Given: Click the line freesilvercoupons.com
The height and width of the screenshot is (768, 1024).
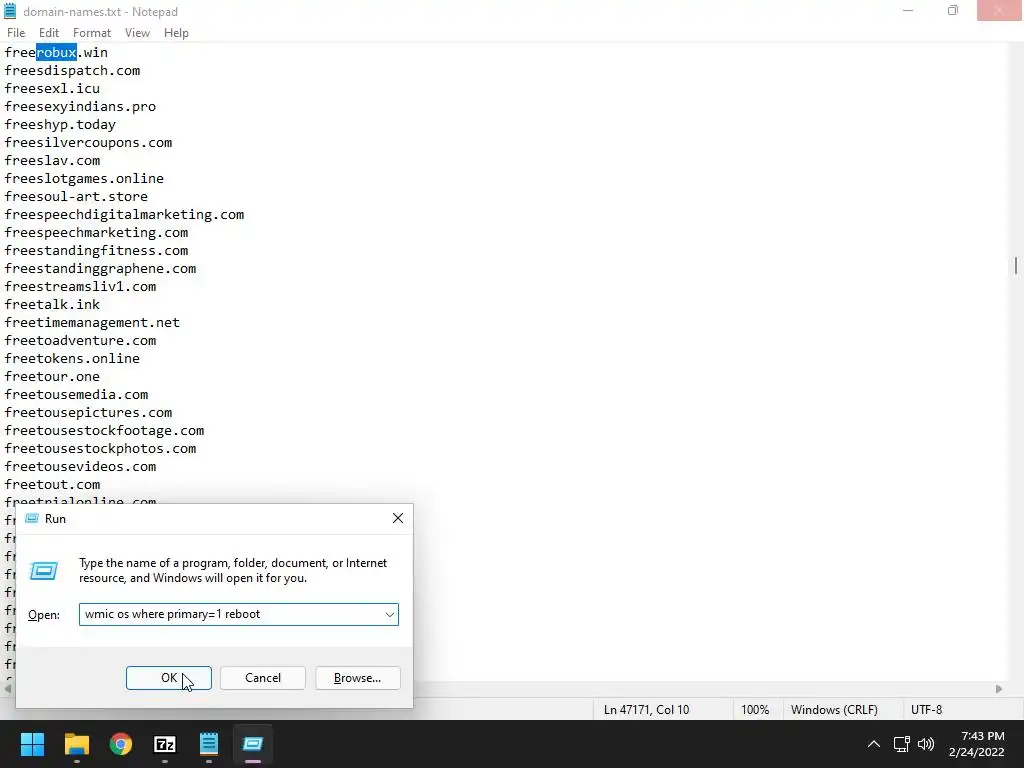Looking at the screenshot, I should pyautogui.click(x=88, y=143).
